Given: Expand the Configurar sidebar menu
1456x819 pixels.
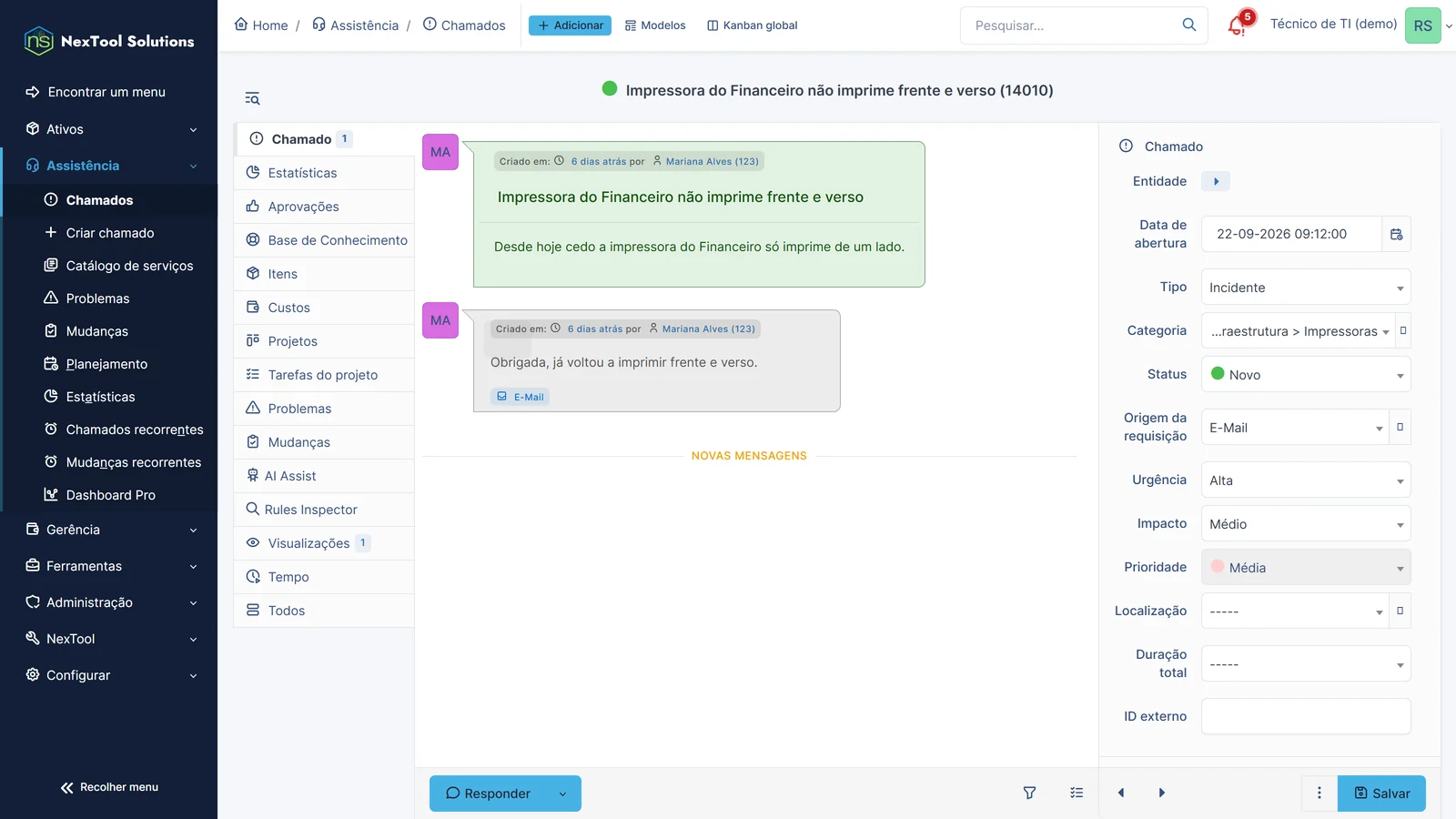Looking at the screenshot, I should click(109, 675).
